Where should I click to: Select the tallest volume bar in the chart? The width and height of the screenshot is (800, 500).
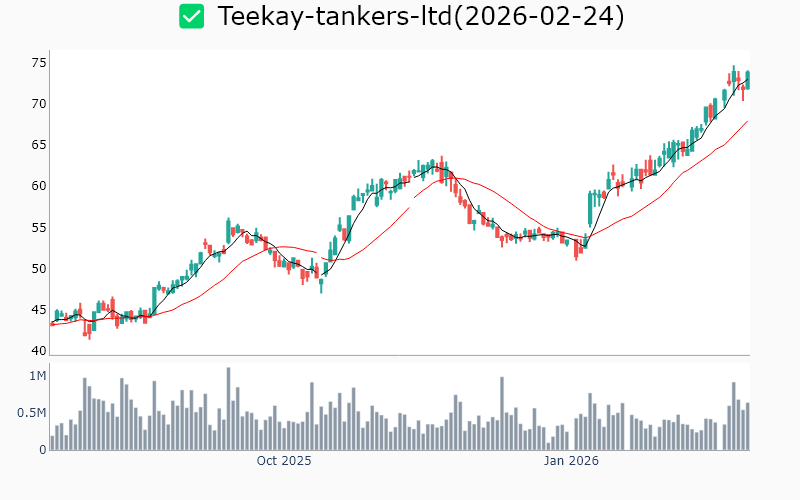pos(228,409)
